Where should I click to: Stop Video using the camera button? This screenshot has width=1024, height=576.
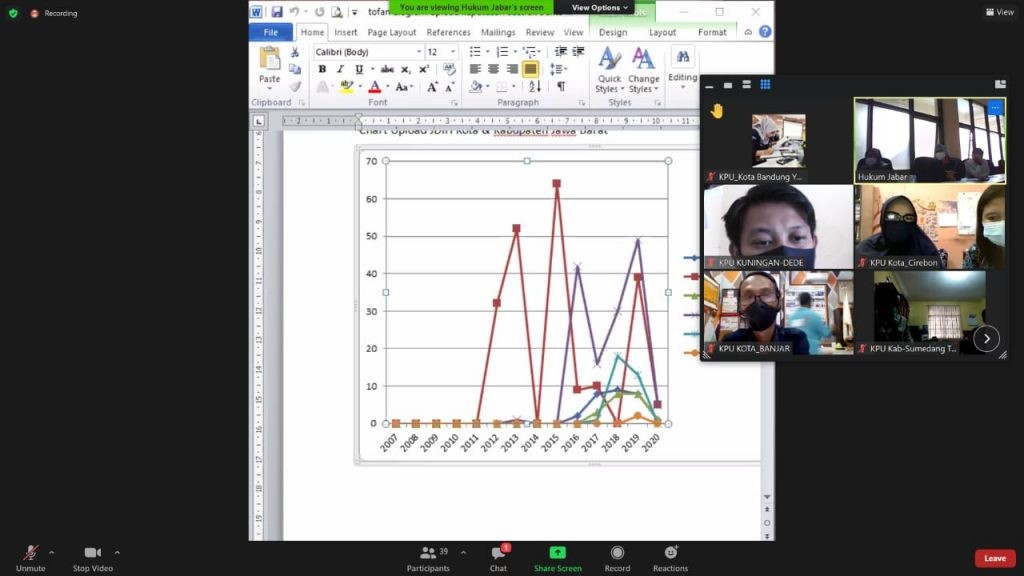point(92,555)
